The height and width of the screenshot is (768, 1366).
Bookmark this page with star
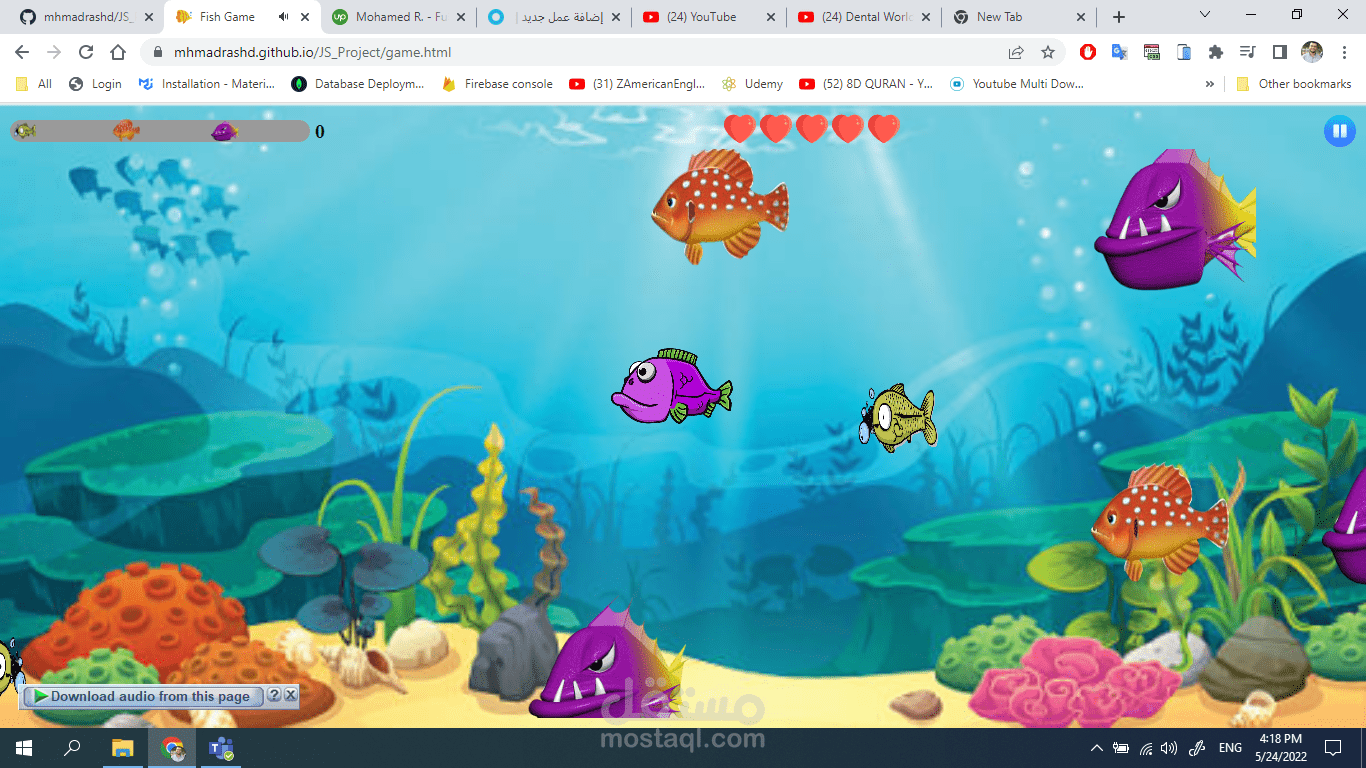tap(1048, 52)
